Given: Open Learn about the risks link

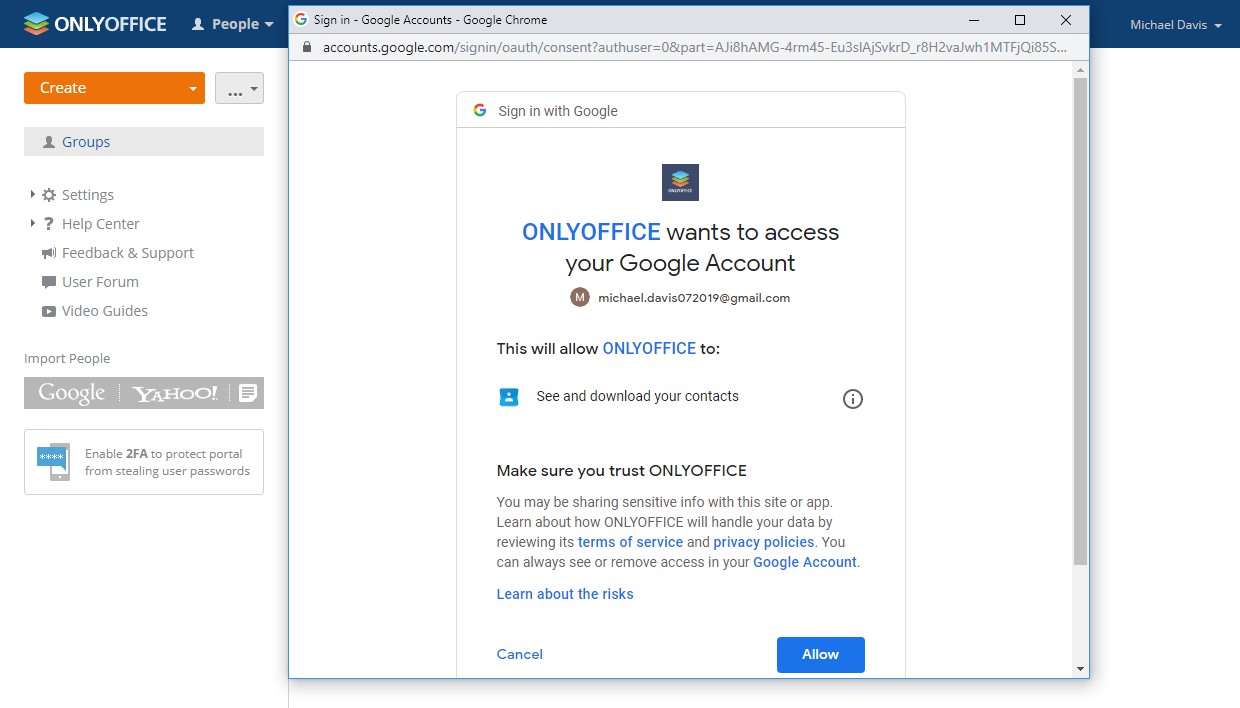Looking at the screenshot, I should point(565,594).
